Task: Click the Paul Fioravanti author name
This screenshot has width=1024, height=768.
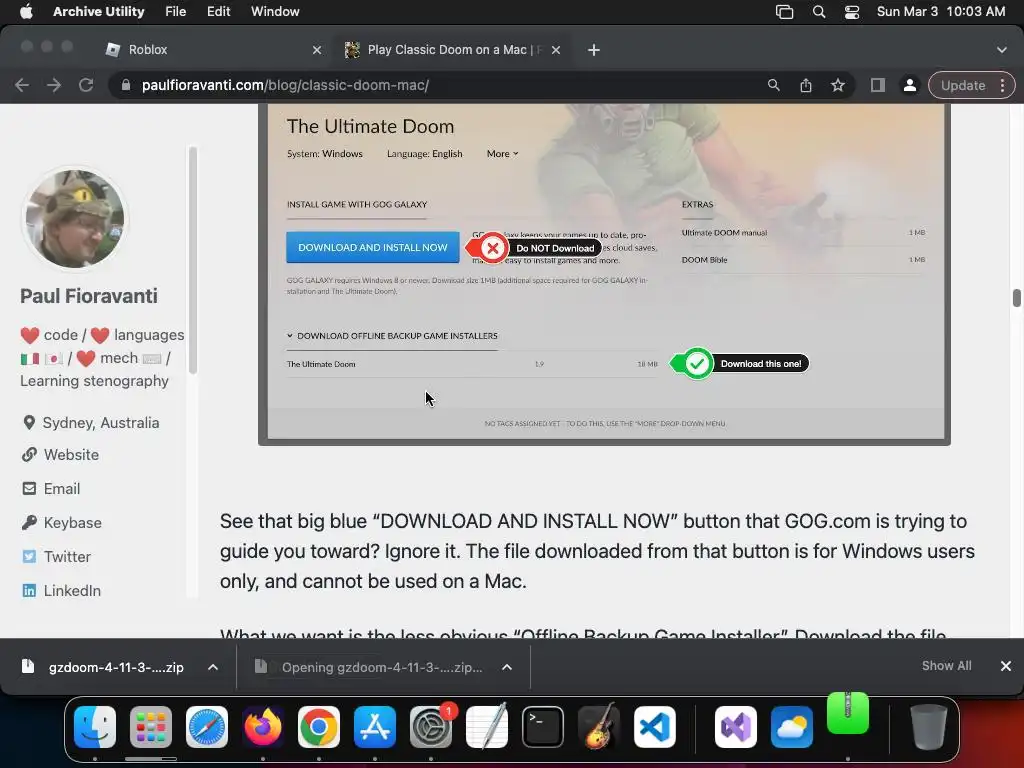Action: click(89, 296)
